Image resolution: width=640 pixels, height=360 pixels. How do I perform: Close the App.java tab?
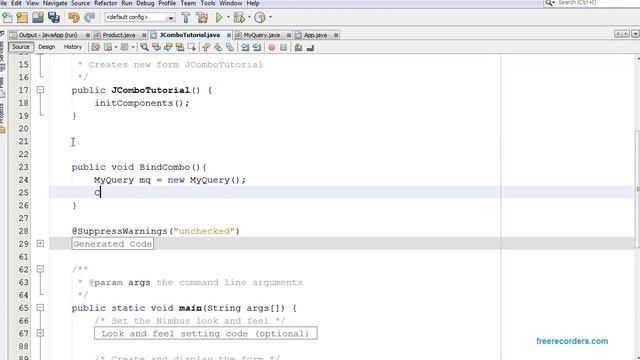(x=336, y=36)
